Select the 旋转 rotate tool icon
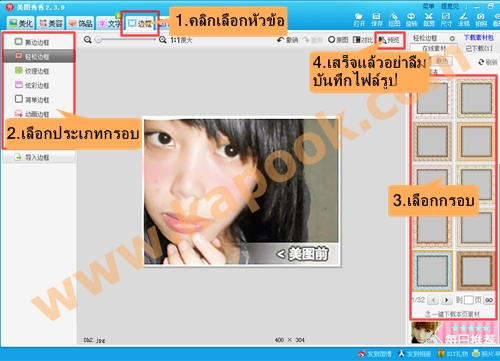Image resolution: width=500 pixels, height=361 pixels. pyautogui.click(x=411, y=20)
